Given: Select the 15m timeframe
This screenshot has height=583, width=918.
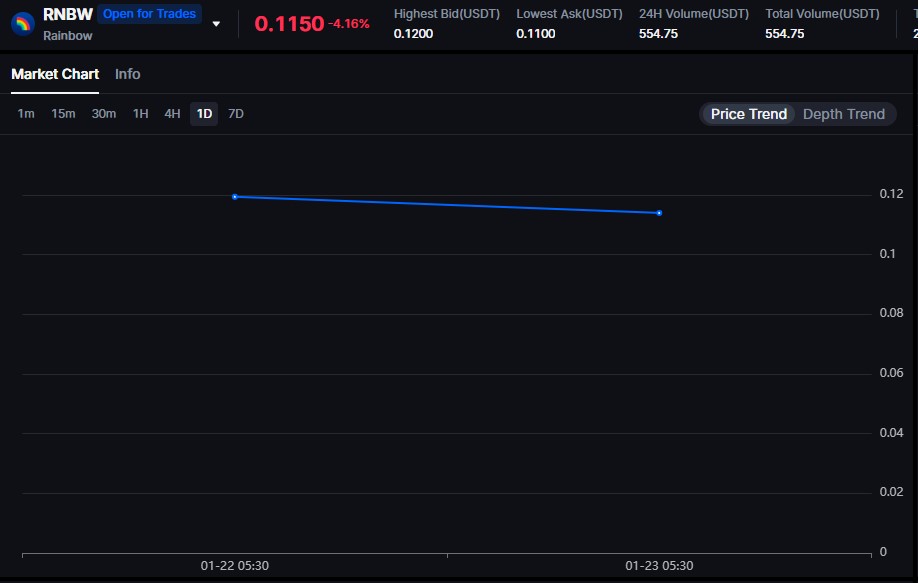Looking at the screenshot, I should tap(62, 113).
